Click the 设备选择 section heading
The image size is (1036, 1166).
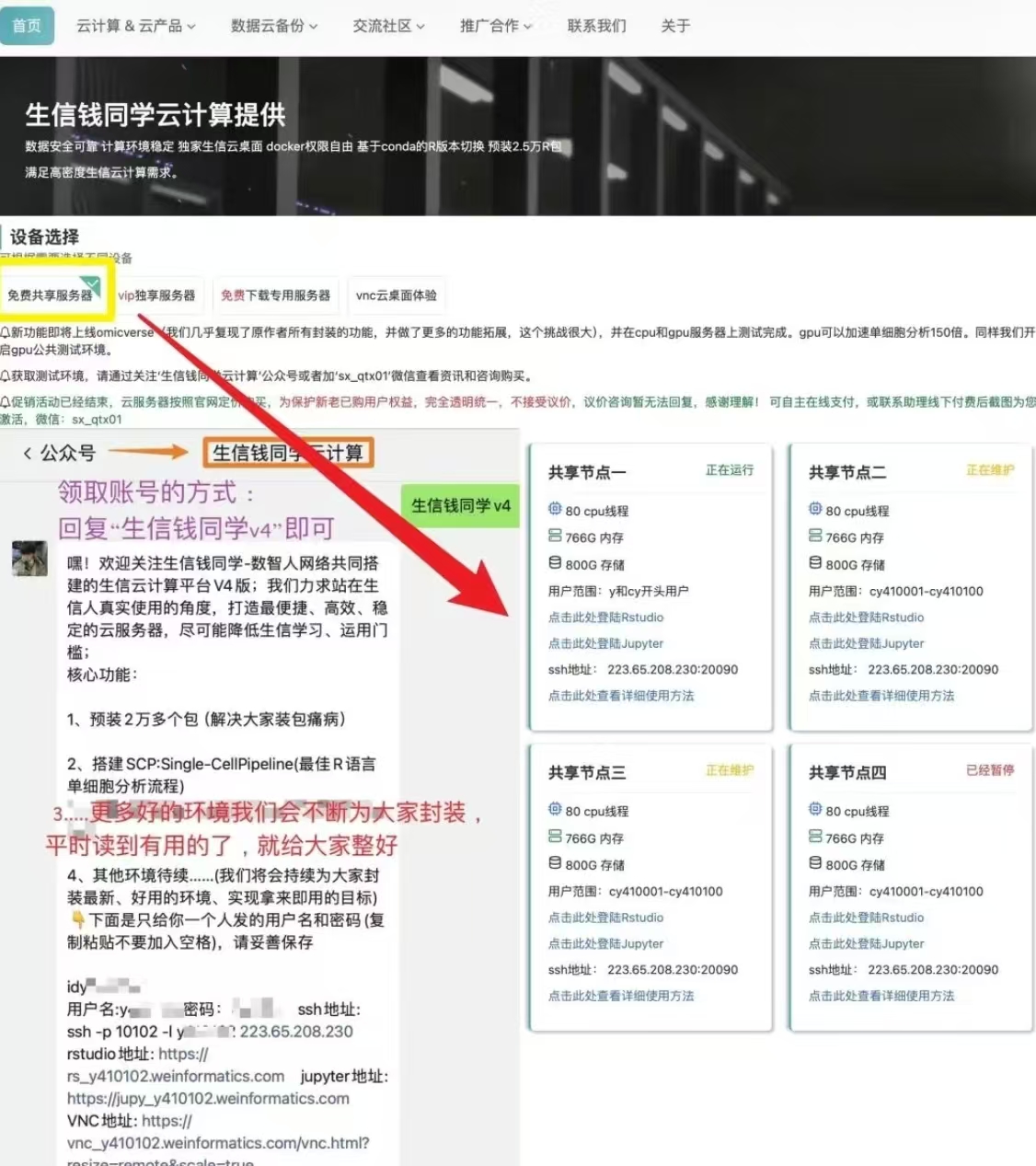point(44,237)
